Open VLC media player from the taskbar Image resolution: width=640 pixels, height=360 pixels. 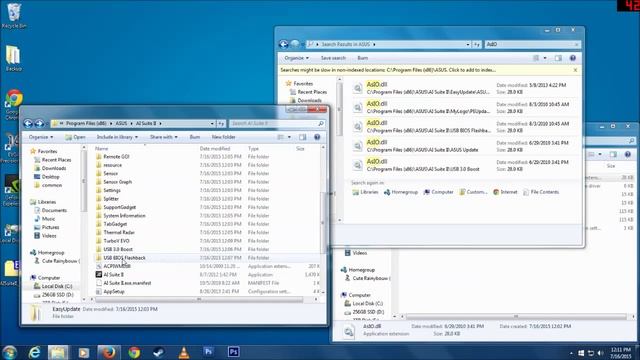184,352
